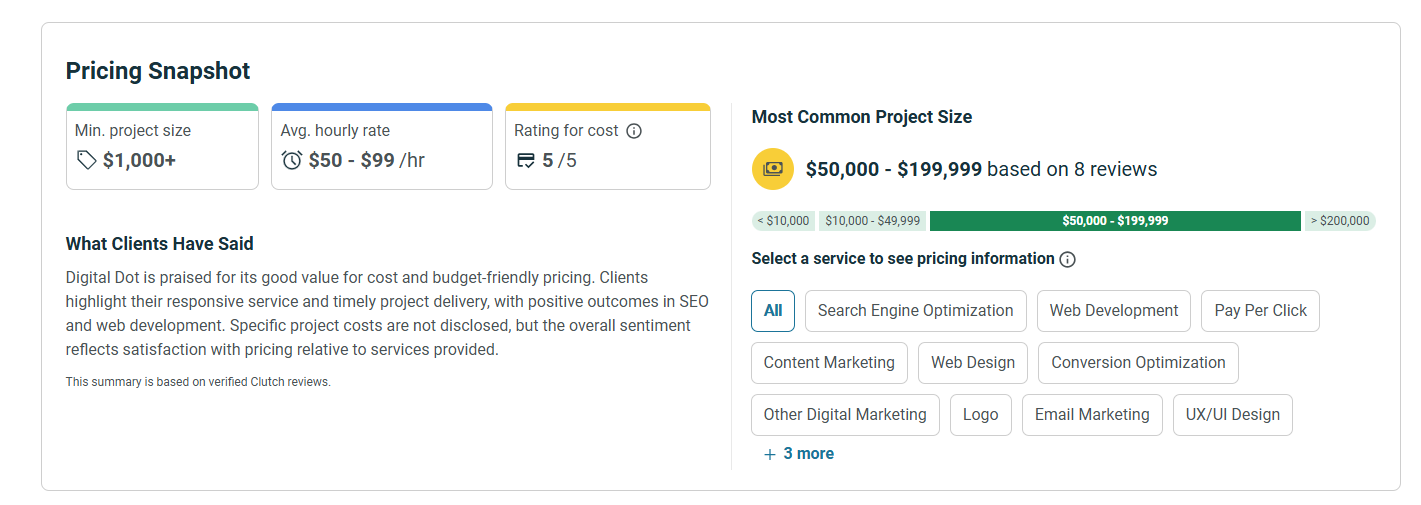Click the Other Digital Marketing chip
The width and height of the screenshot is (1421, 505).
point(845,415)
